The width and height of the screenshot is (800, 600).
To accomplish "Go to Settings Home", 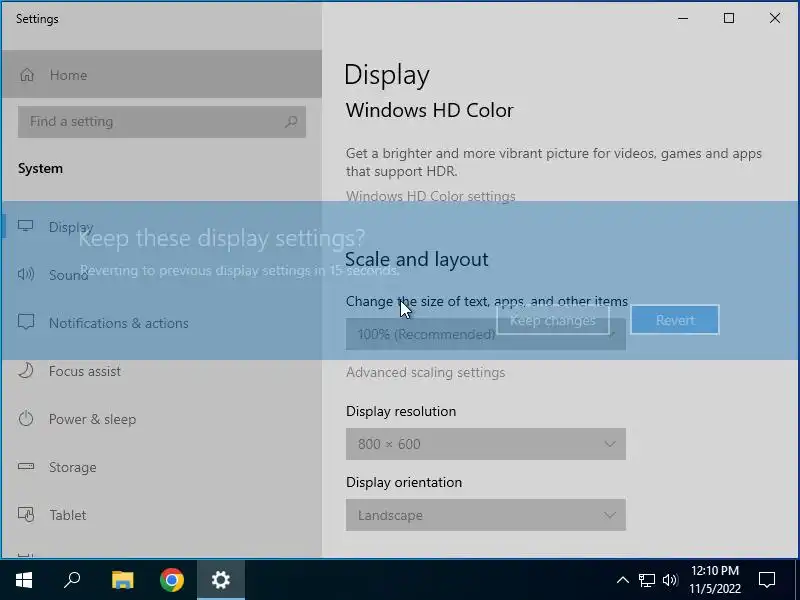I will pyautogui.click(x=162, y=74).
